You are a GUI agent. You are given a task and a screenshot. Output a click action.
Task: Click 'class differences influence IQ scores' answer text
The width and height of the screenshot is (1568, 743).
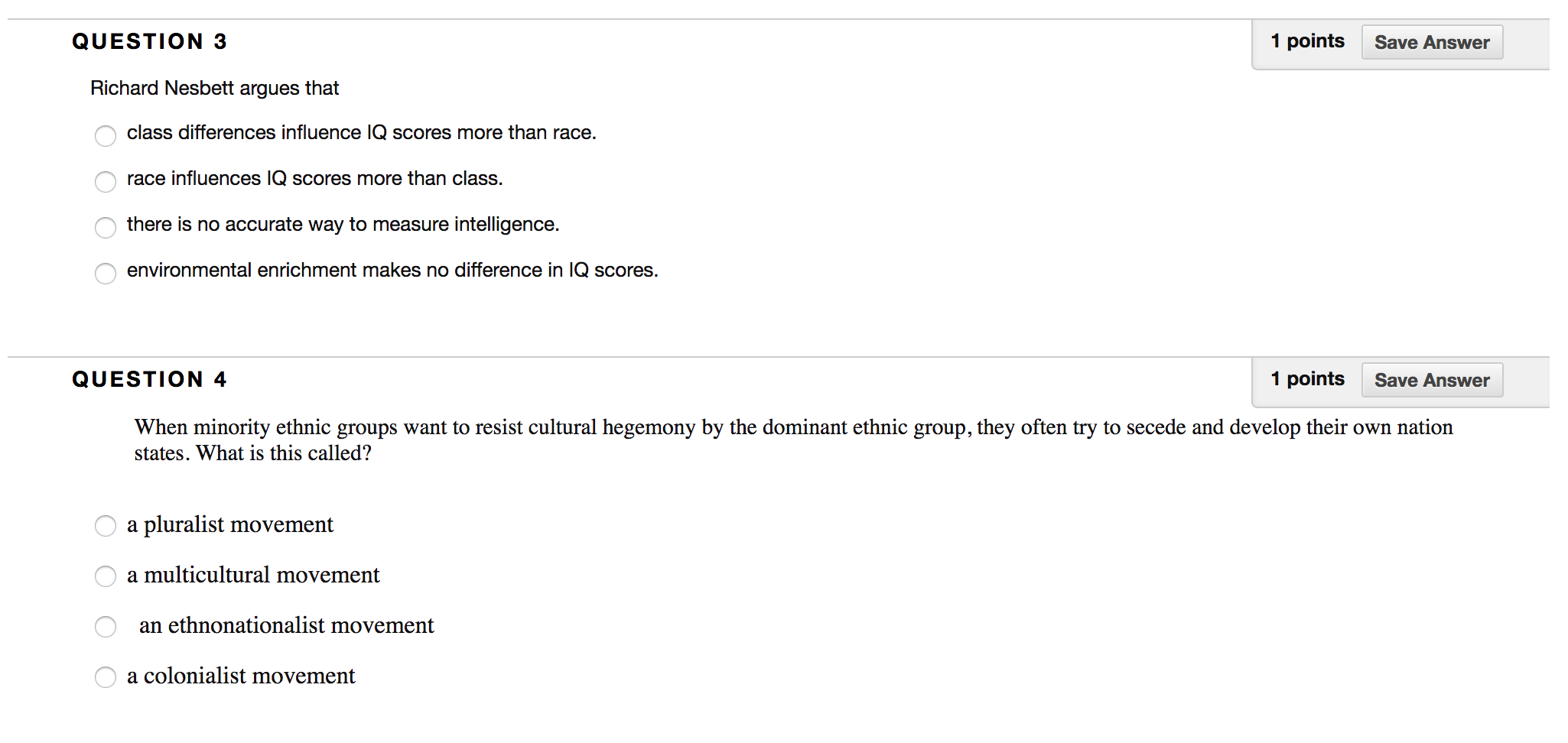click(361, 133)
